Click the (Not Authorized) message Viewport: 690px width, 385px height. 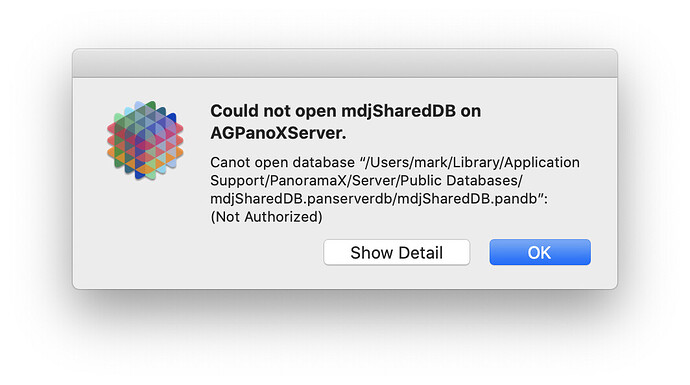266,217
